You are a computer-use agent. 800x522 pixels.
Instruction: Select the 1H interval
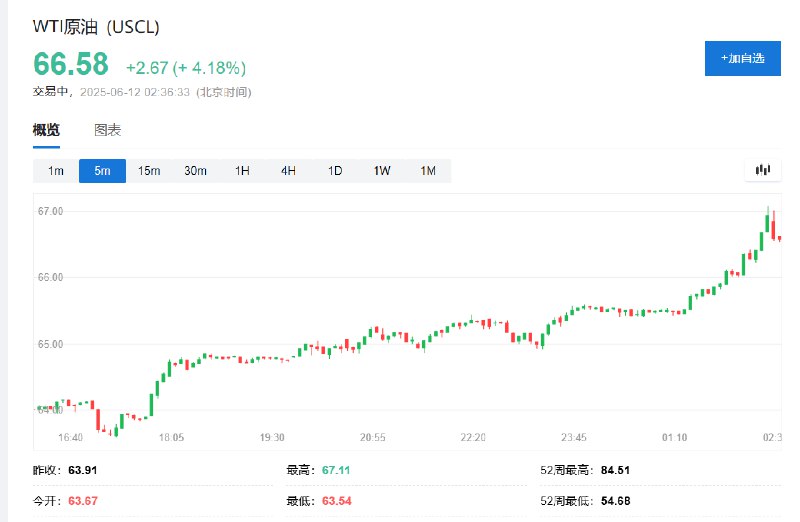click(x=242, y=171)
